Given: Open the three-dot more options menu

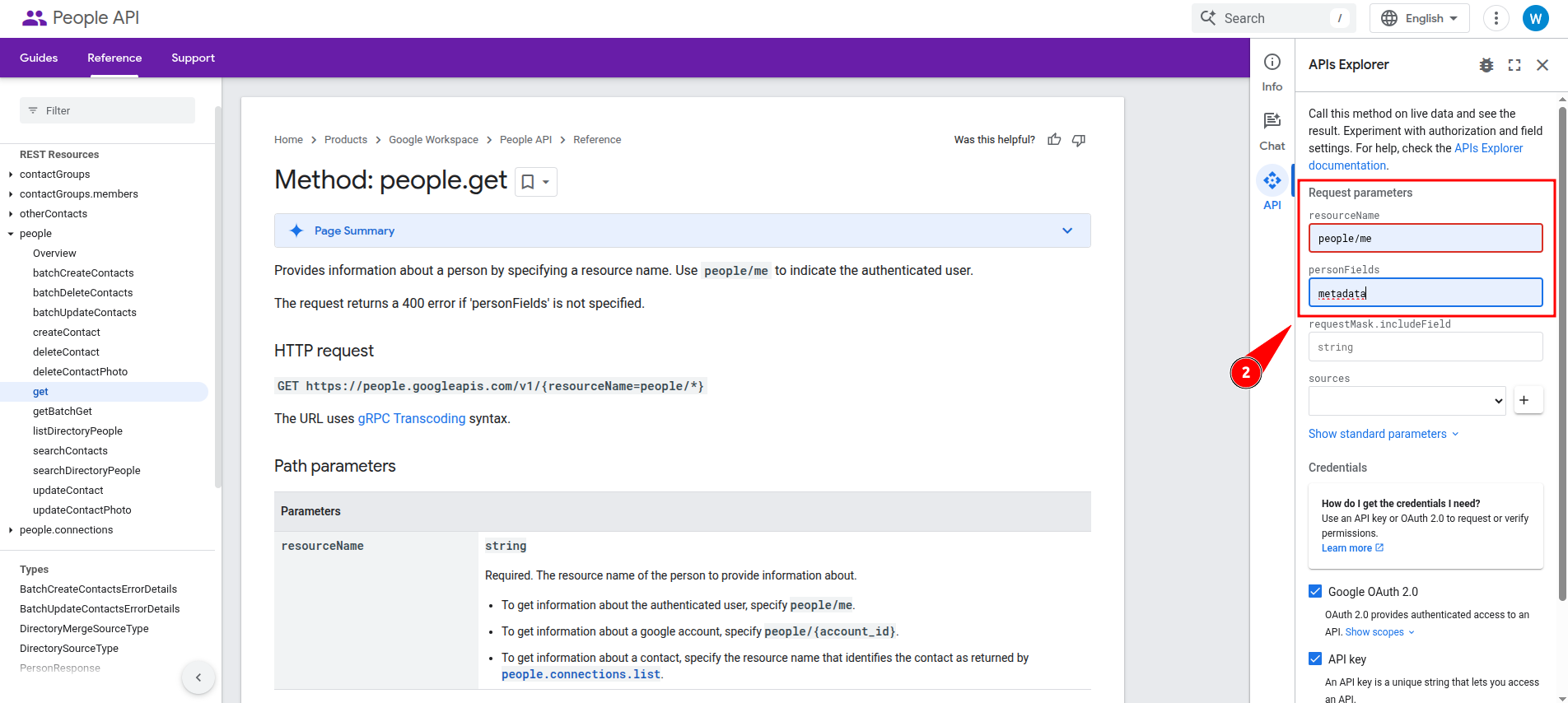Looking at the screenshot, I should click(x=1496, y=18).
